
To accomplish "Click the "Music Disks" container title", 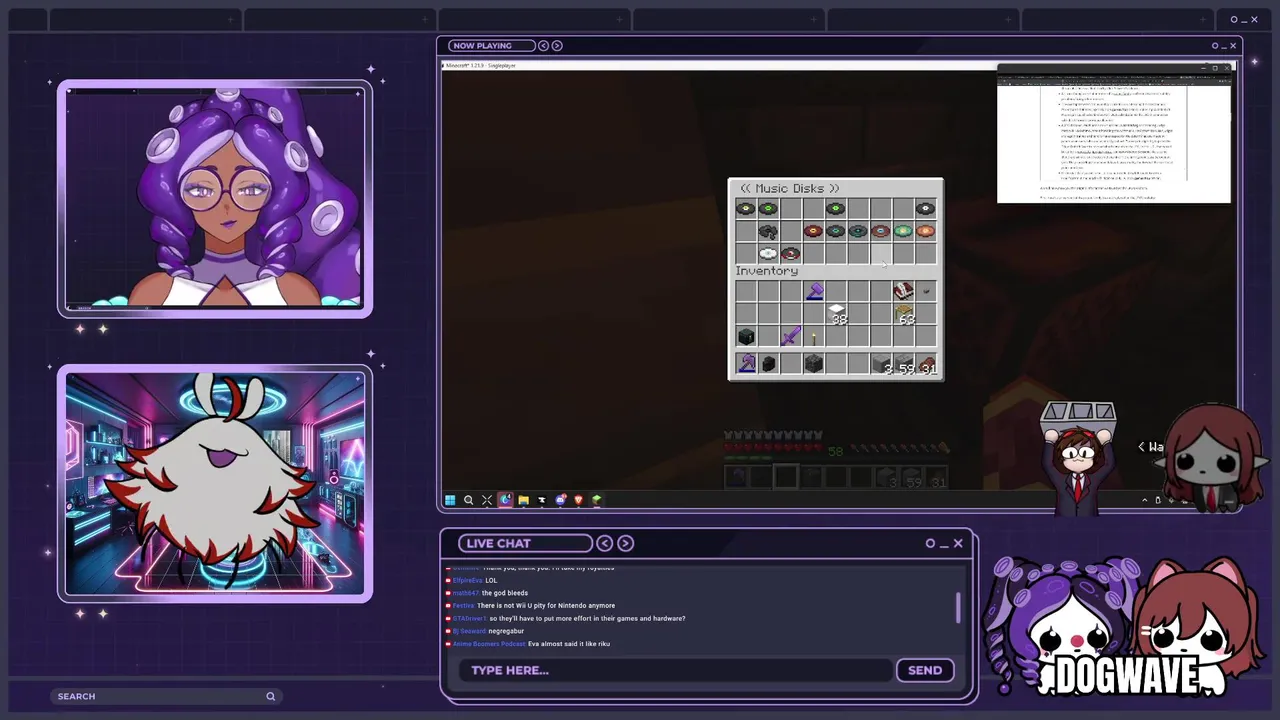I will [790, 188].
